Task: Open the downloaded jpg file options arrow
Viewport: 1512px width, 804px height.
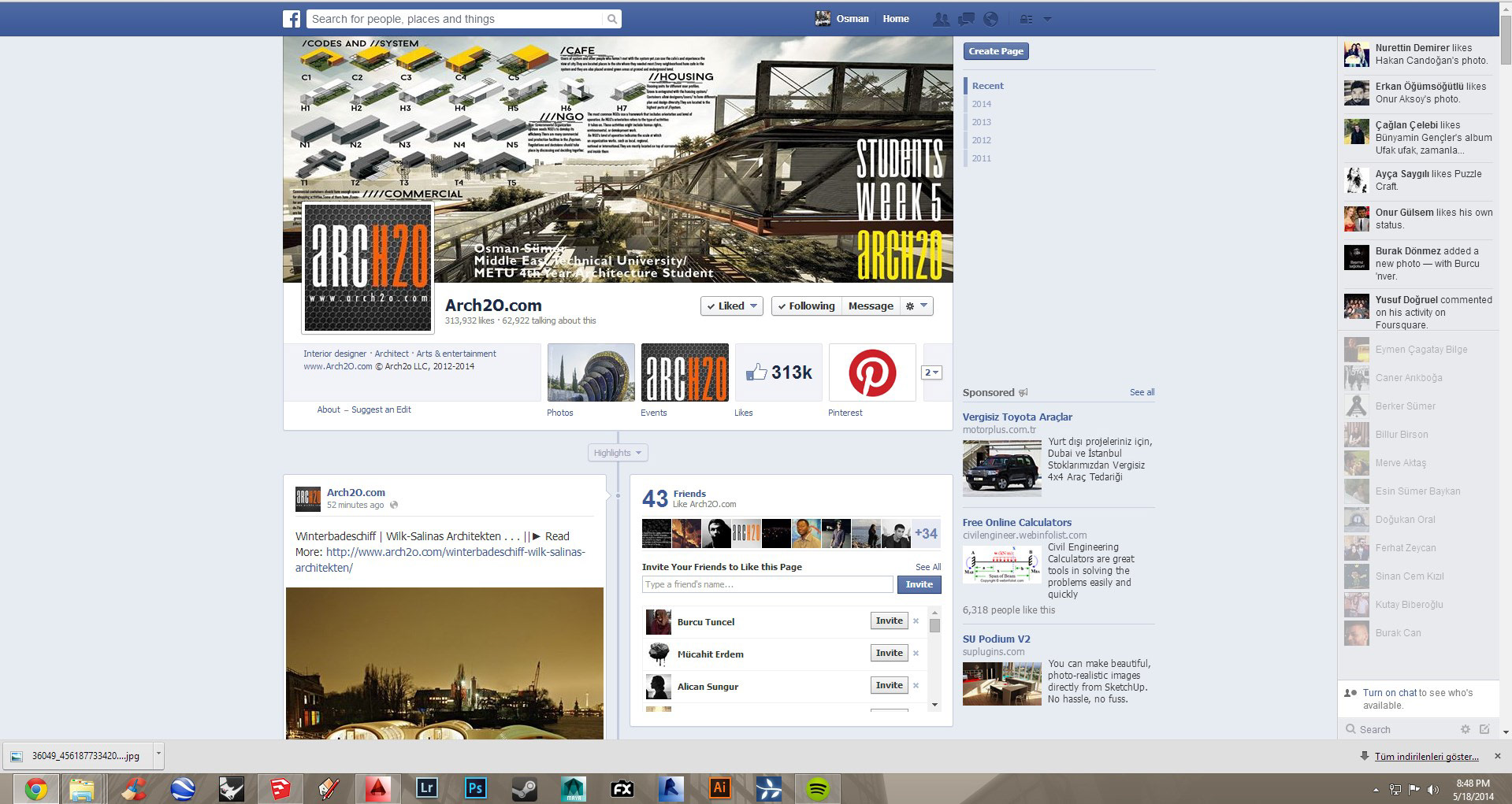Action: click(158, 754)
